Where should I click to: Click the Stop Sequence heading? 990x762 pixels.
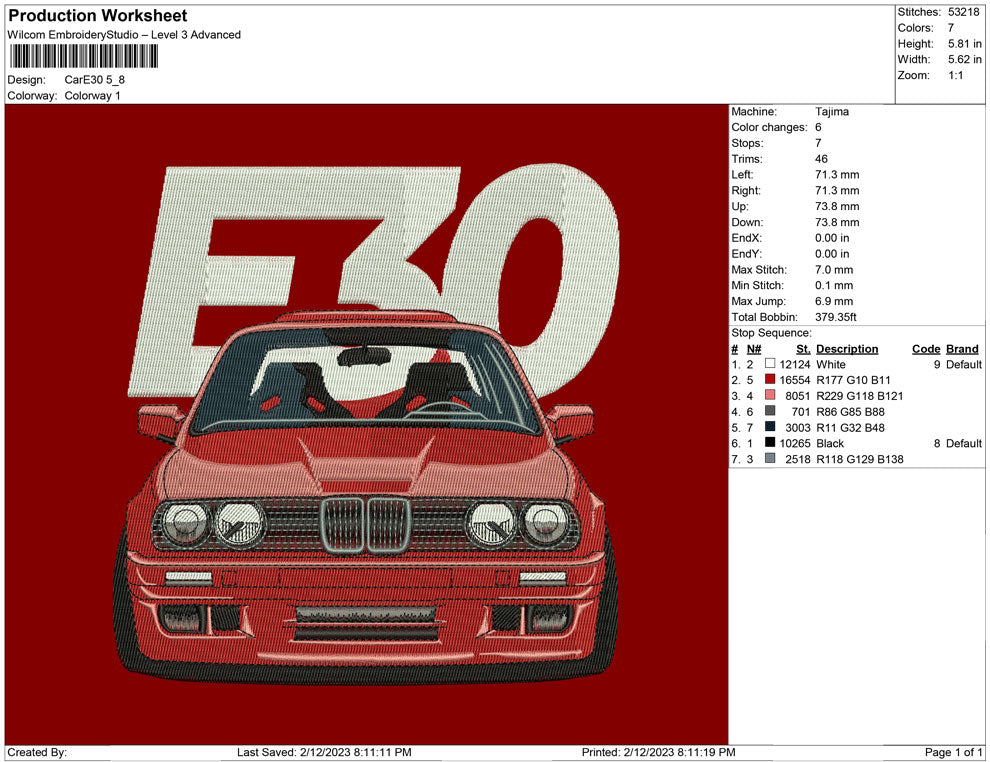point(771,333)
